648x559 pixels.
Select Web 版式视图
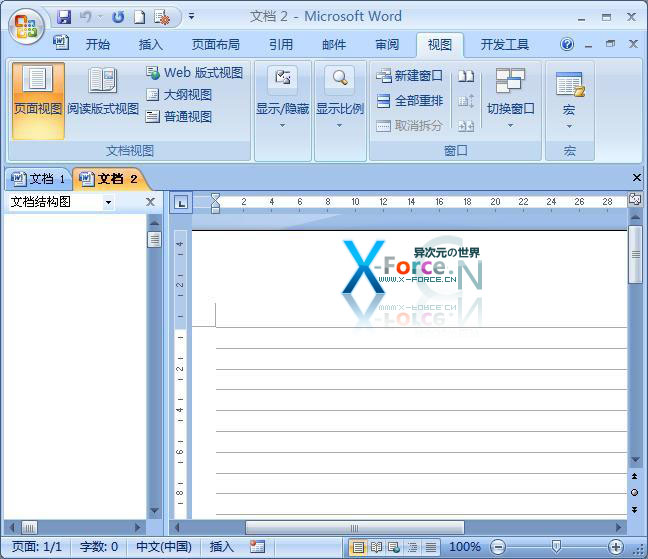194,73
